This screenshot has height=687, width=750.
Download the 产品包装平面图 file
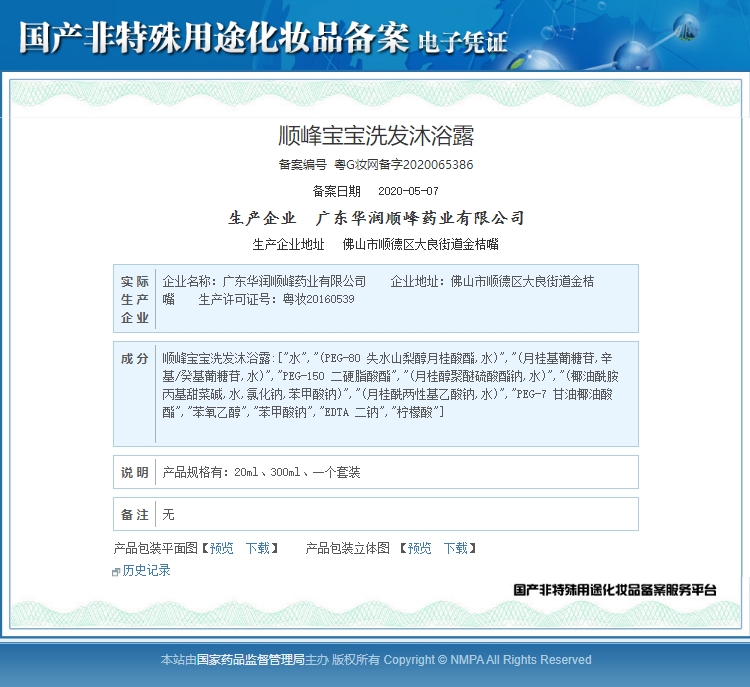(257, 548)
